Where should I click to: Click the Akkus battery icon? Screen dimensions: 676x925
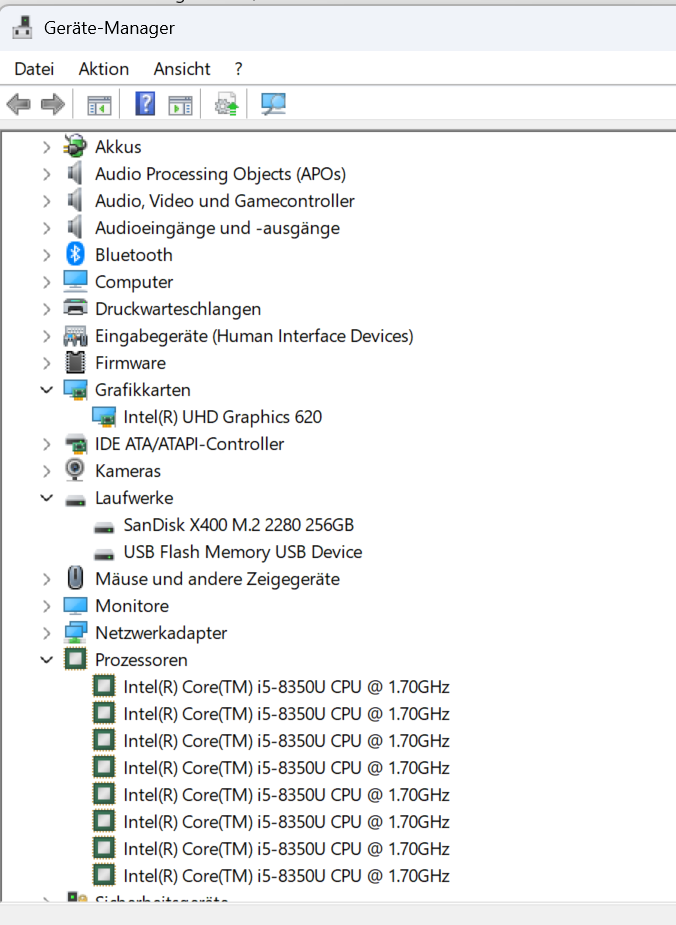75,146
